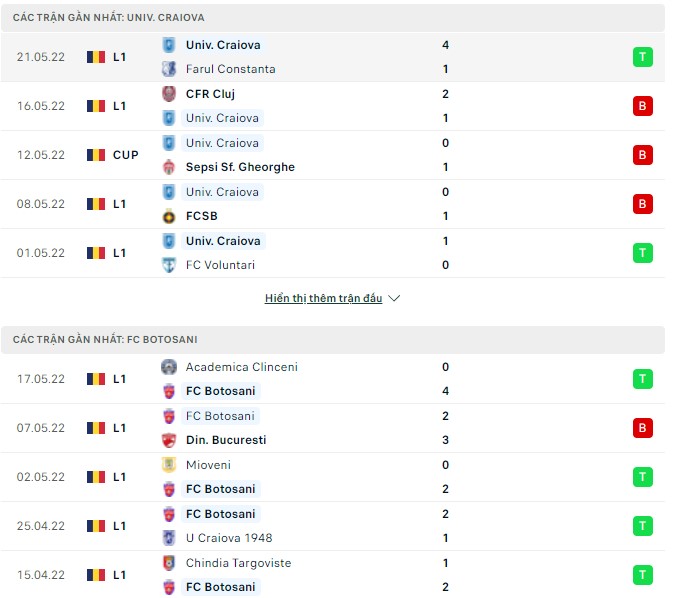Click the U Craiova 1948 team crest

click(x=169, y=538)
